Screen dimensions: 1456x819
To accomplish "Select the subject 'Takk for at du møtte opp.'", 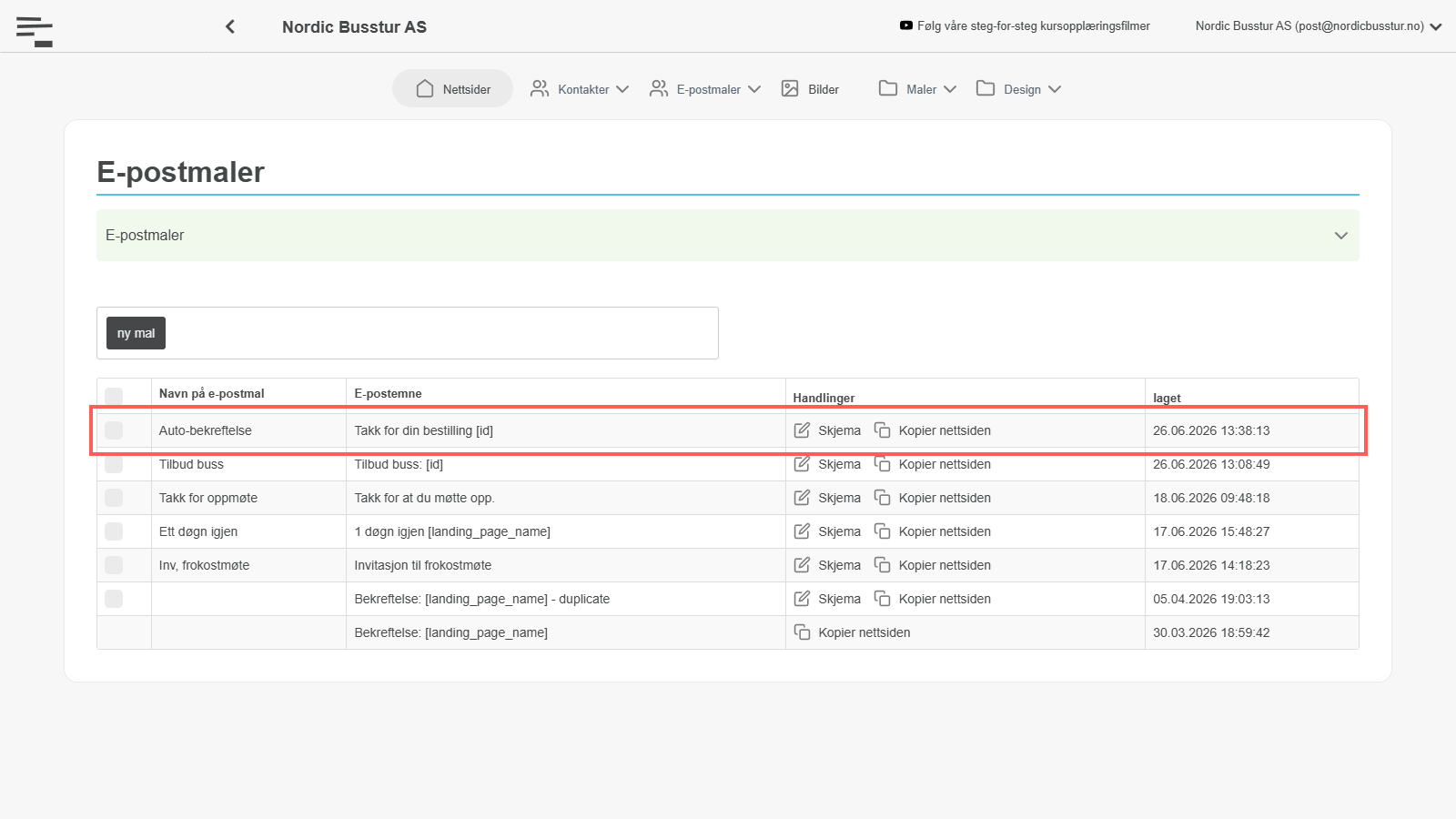I will [424, 498].
